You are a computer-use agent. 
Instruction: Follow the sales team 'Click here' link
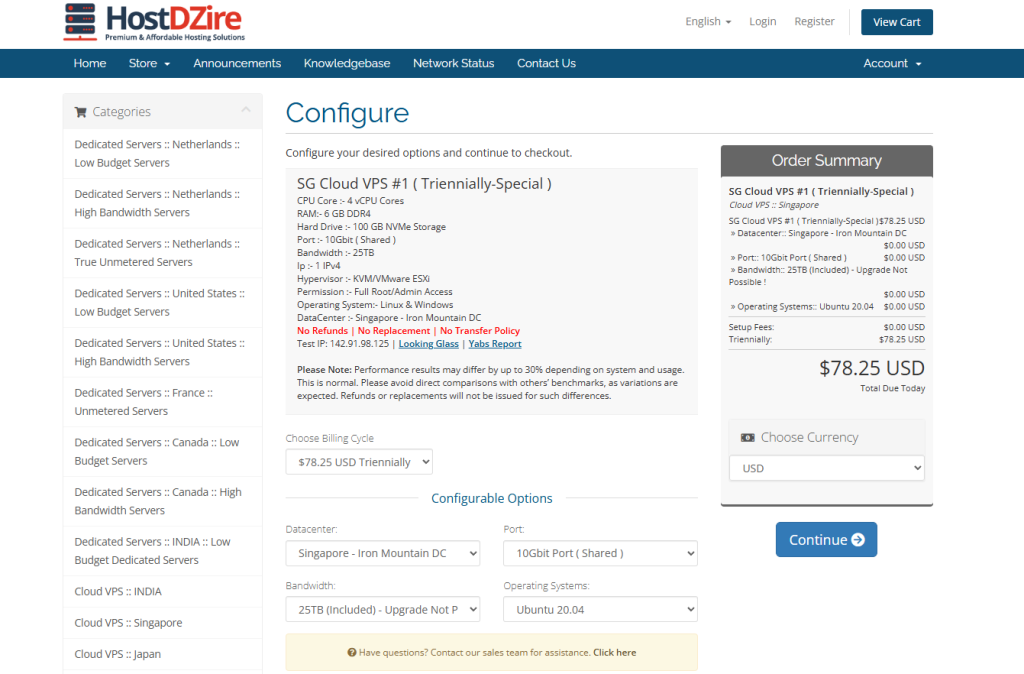pyautogui.click(x=614, y=652)
